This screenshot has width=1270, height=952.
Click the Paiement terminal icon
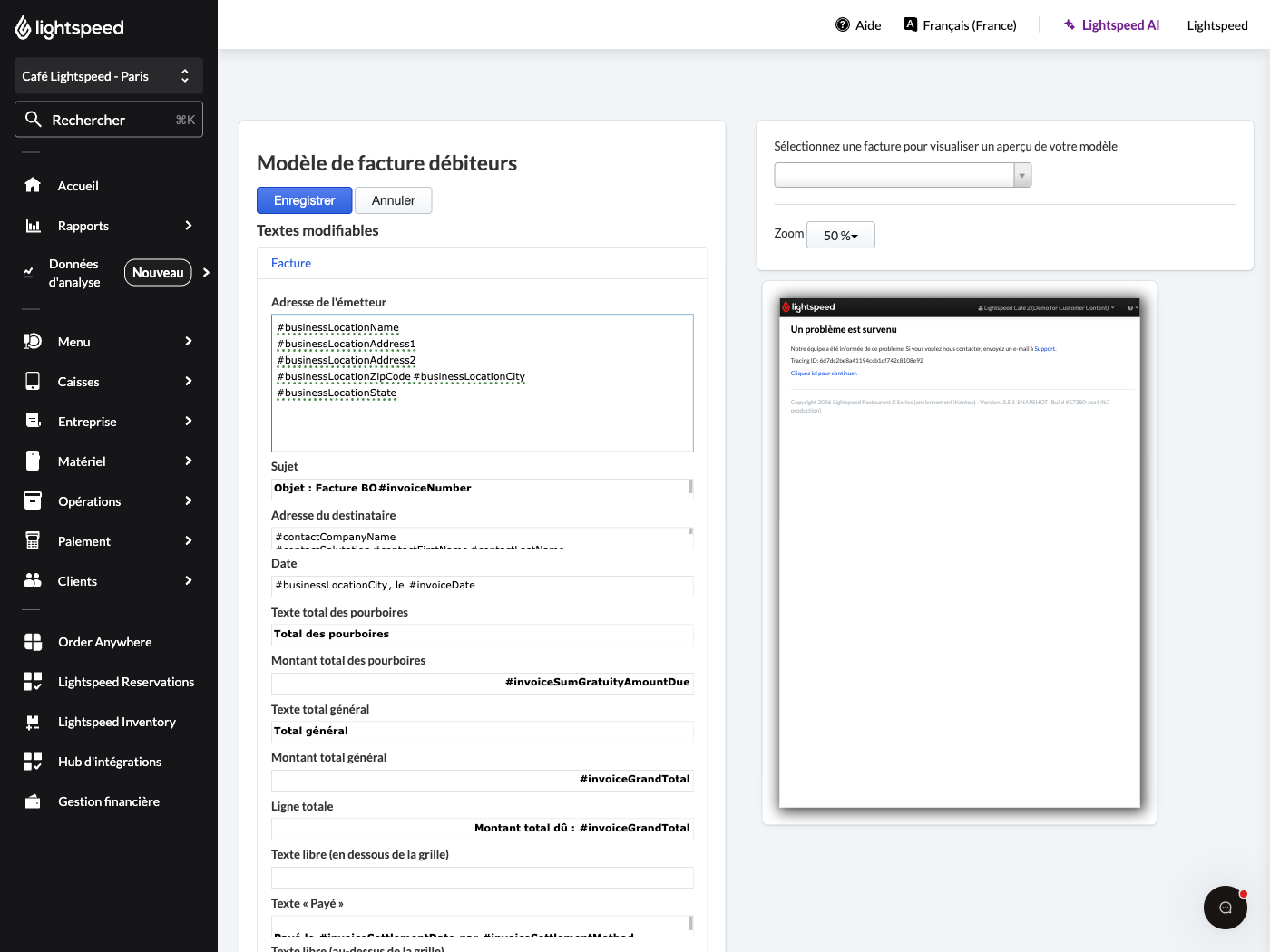point(33,540)
